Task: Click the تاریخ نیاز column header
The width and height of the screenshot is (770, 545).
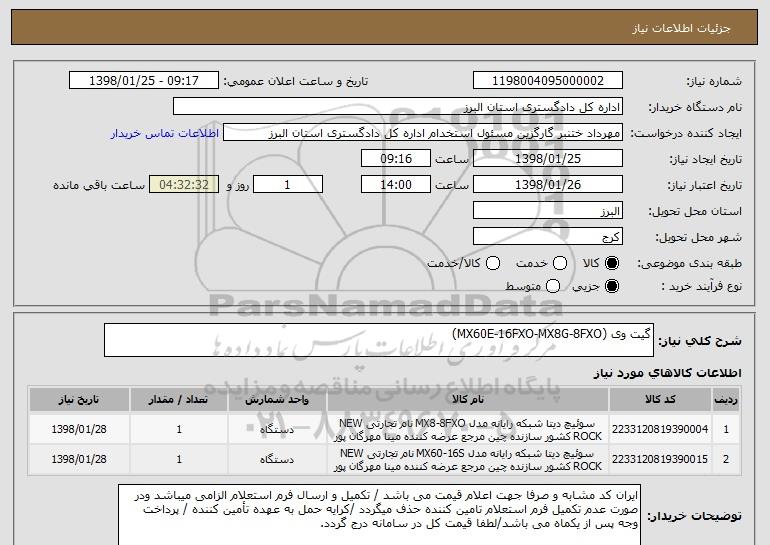Action: coord(79,400)
